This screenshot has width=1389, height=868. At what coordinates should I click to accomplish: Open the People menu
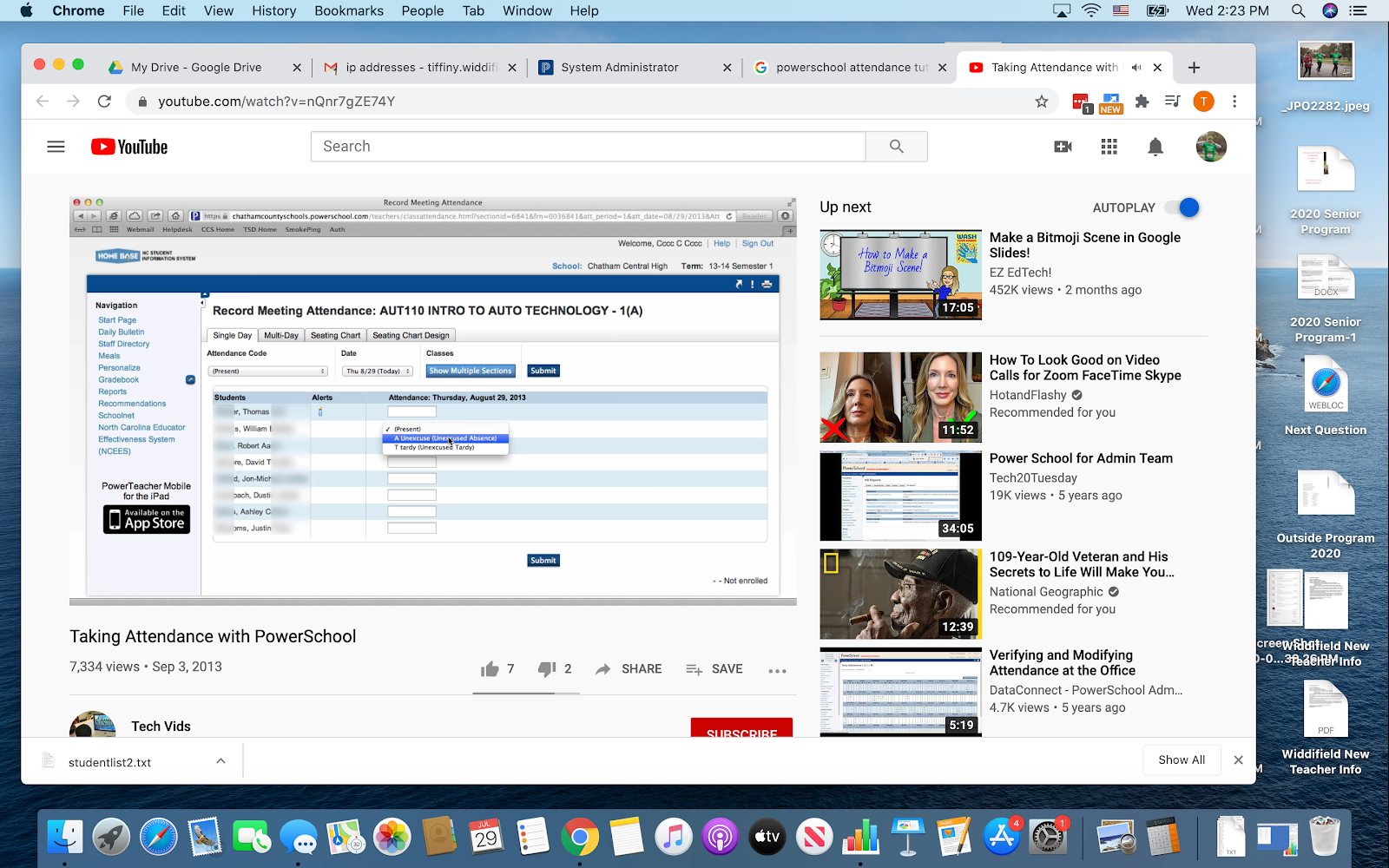point(423,10)
